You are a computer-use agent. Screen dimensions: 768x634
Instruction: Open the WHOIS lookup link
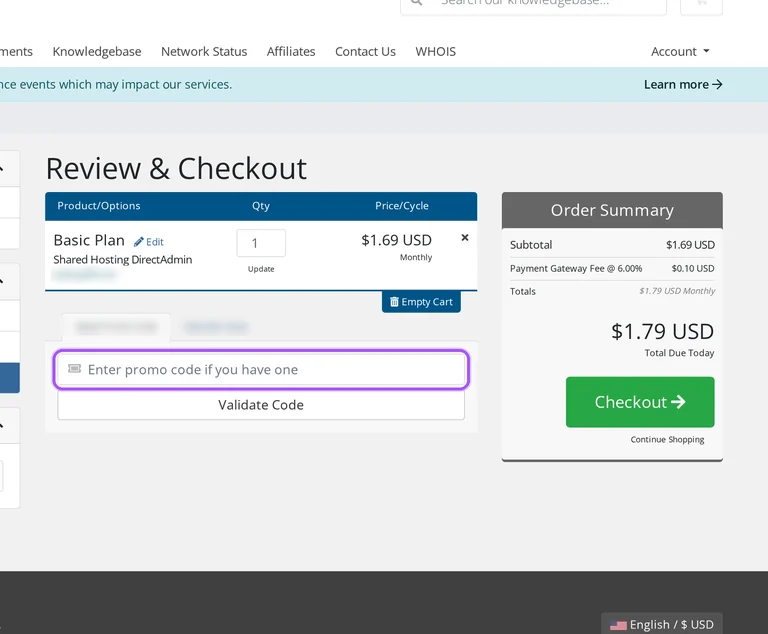(x=435, y=51)
